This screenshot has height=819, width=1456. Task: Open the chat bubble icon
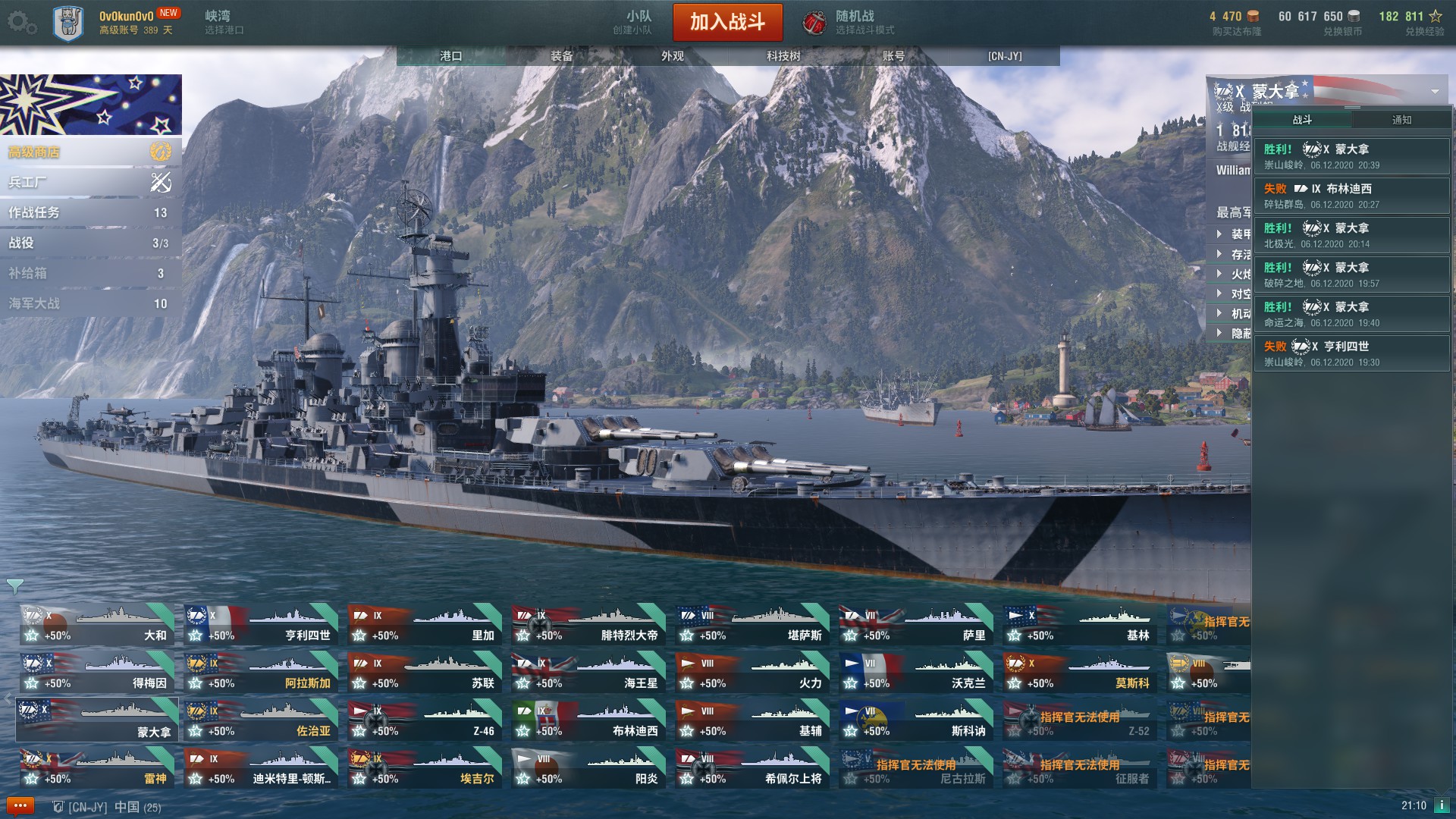click(x=20, y=806)
